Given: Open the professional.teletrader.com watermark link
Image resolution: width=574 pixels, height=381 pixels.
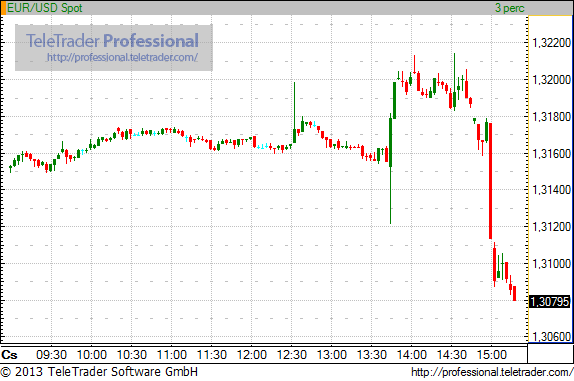Looking at the screenshot, I should 122,57.
